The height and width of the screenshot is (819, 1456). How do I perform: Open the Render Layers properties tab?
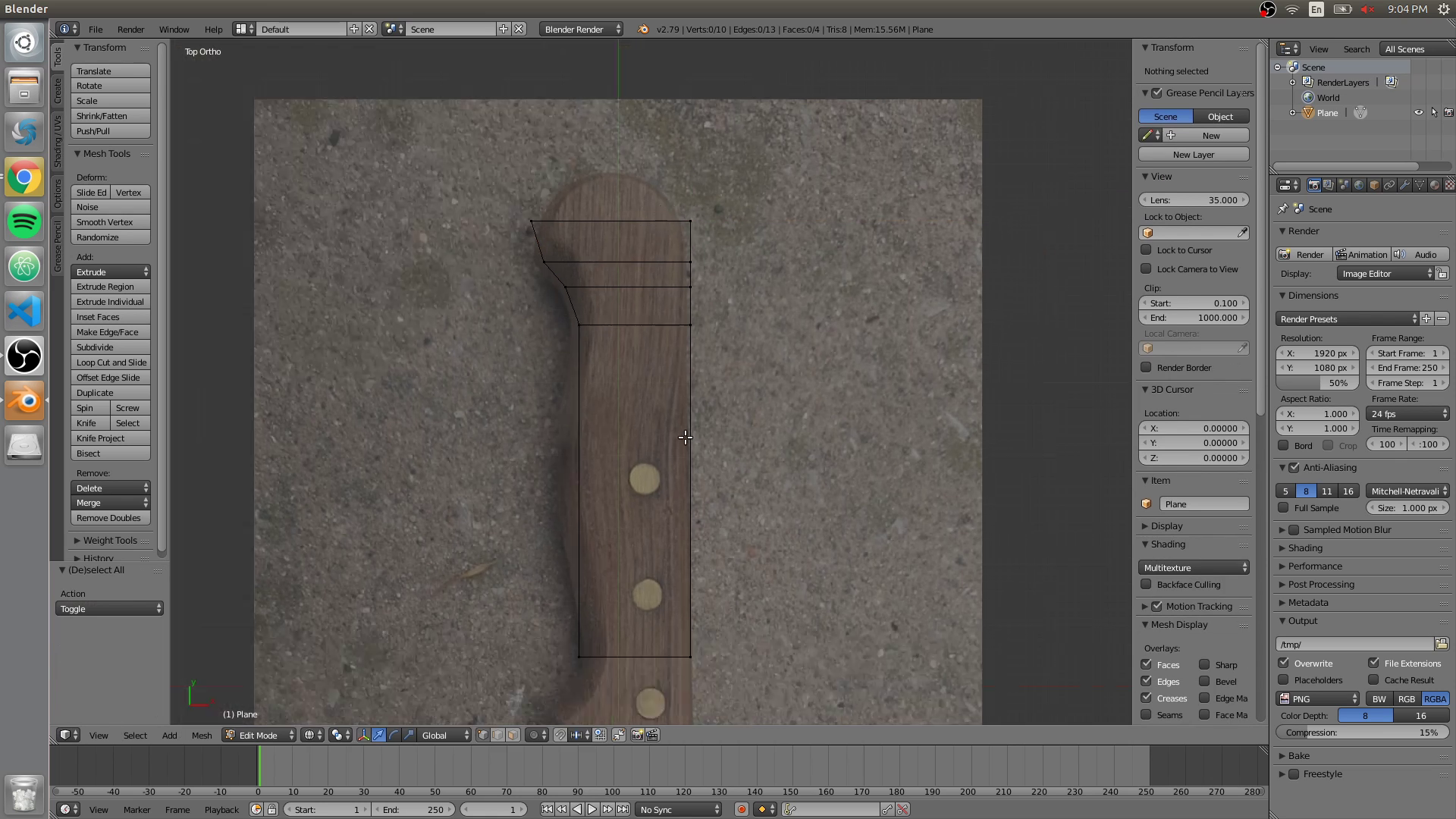[1329, 185]
